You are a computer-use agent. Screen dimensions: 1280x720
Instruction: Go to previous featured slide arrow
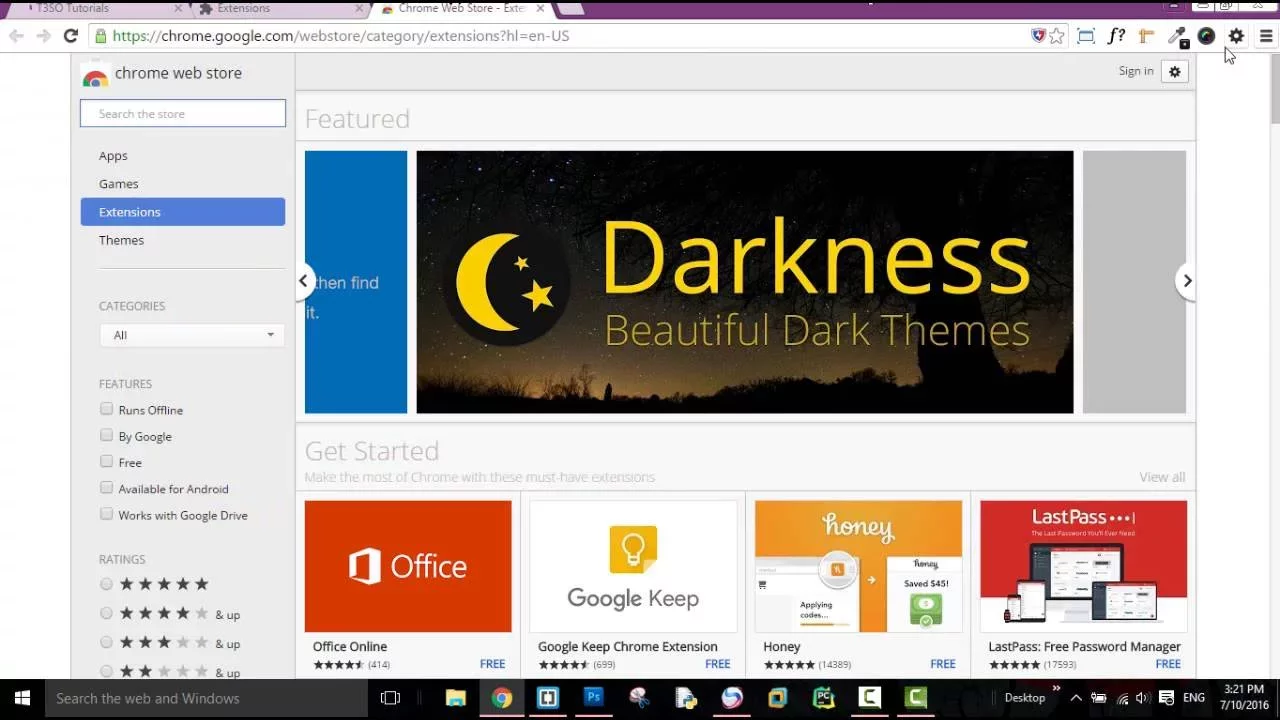303,281
